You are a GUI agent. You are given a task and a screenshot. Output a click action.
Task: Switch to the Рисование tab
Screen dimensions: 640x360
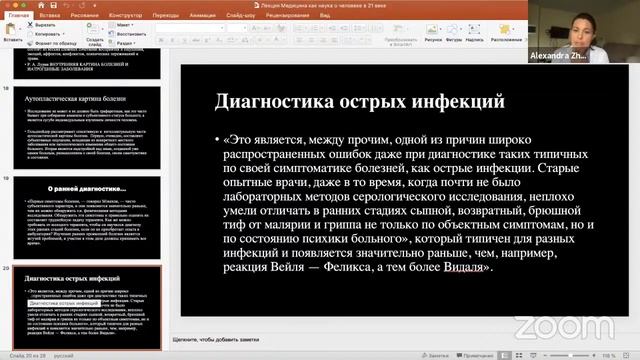point(84,15)
